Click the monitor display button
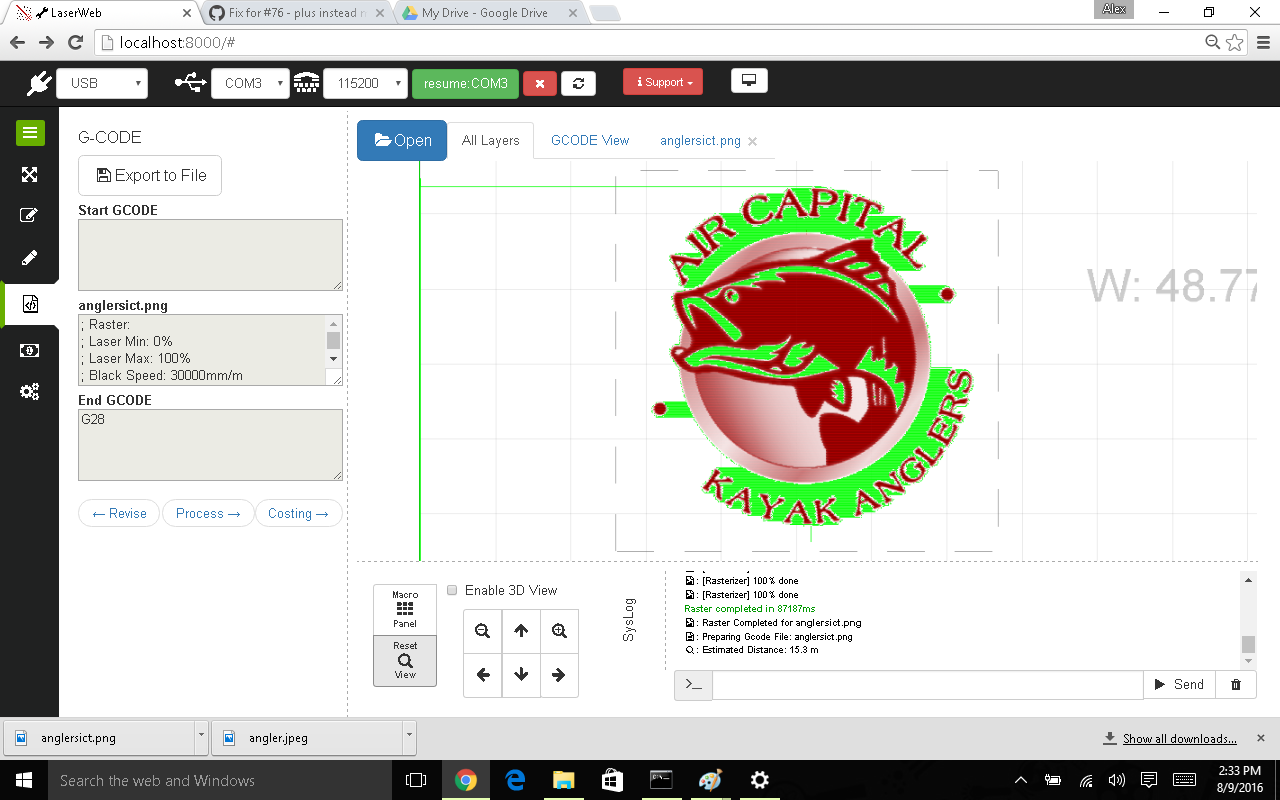The width and height of the screenshot is (1280, 800). (x=749, y=81)
